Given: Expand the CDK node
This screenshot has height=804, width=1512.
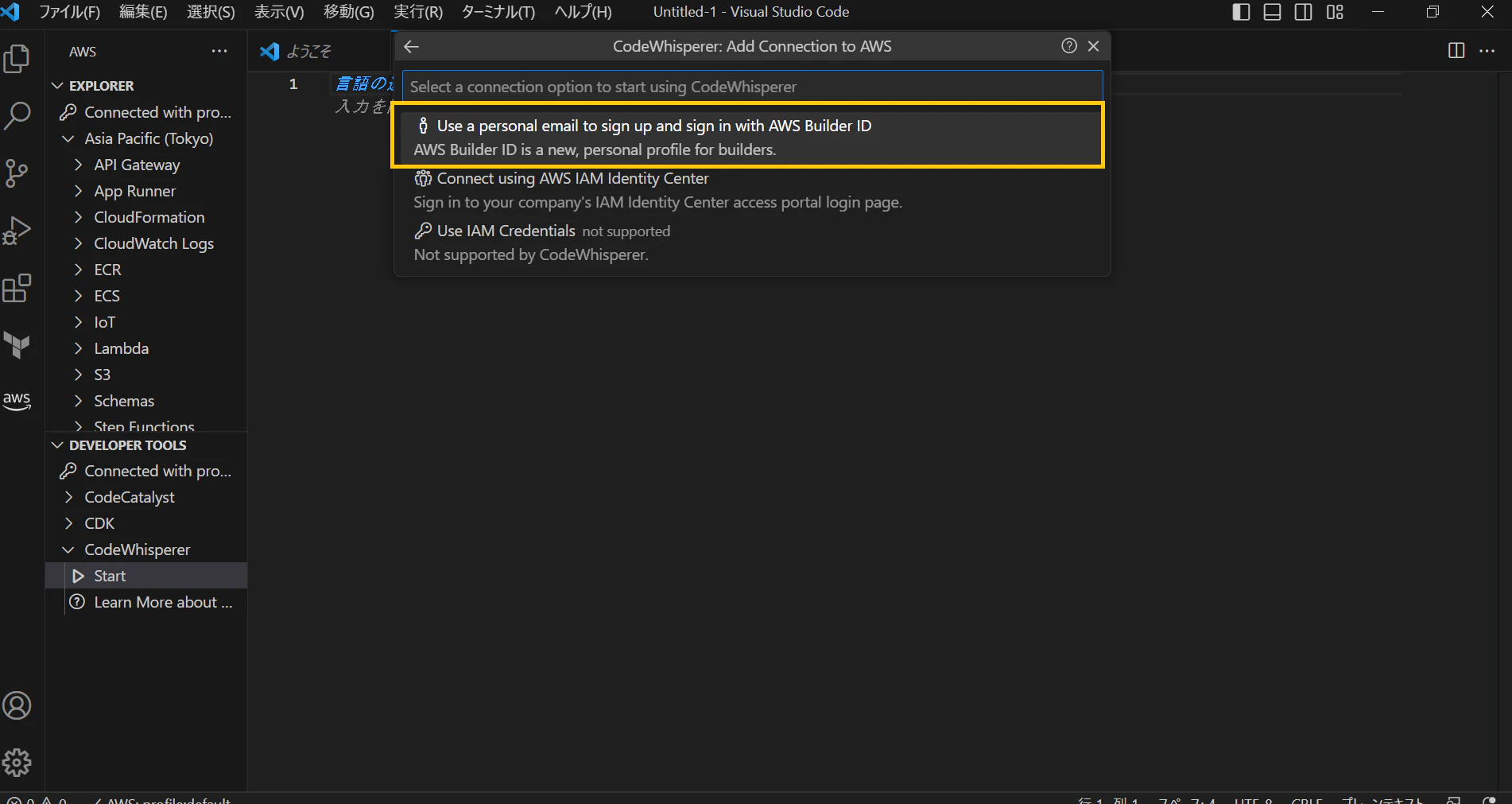Looking at the screenshot, I should click(68, 523).
